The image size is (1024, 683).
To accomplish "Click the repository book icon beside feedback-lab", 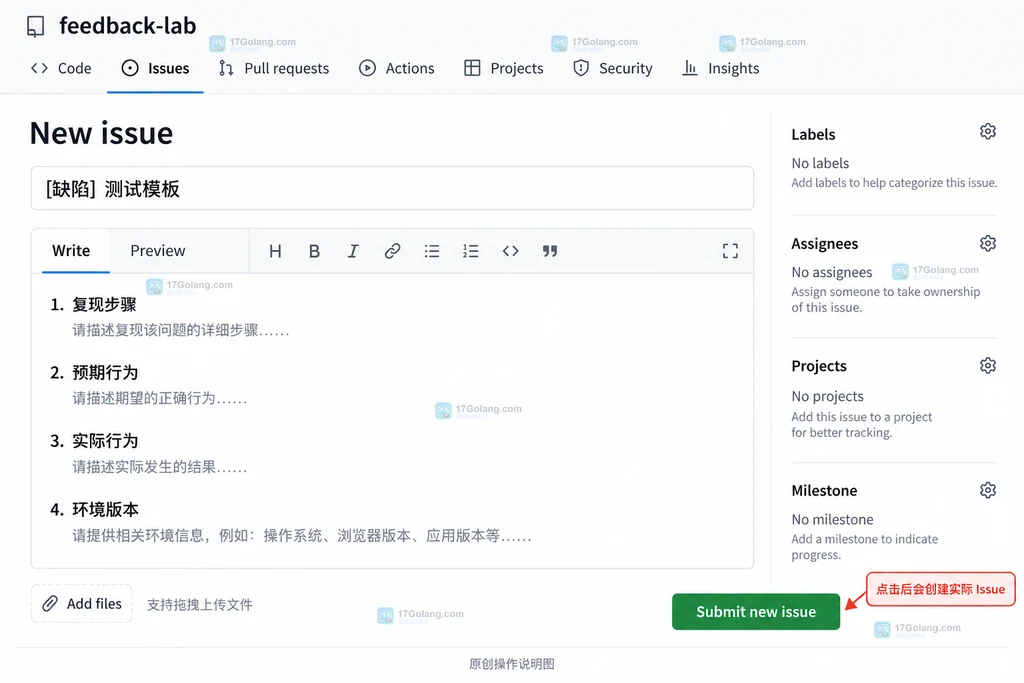I will point(35,26).
